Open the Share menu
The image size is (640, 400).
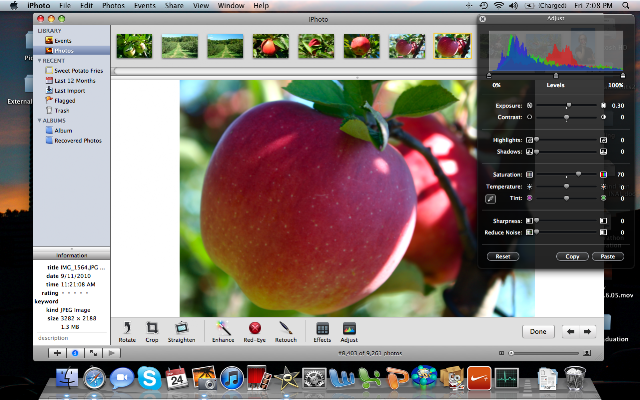pos(174,5)
